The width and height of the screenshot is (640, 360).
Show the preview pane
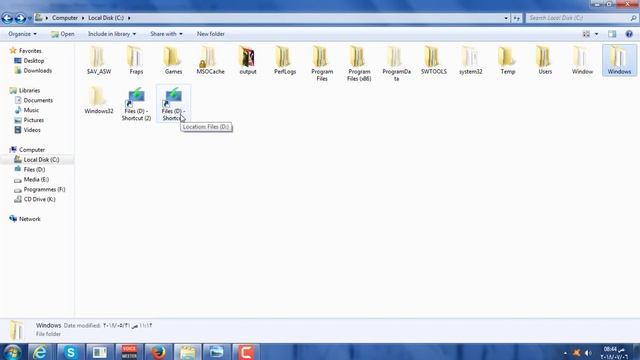tap(612, 34)
